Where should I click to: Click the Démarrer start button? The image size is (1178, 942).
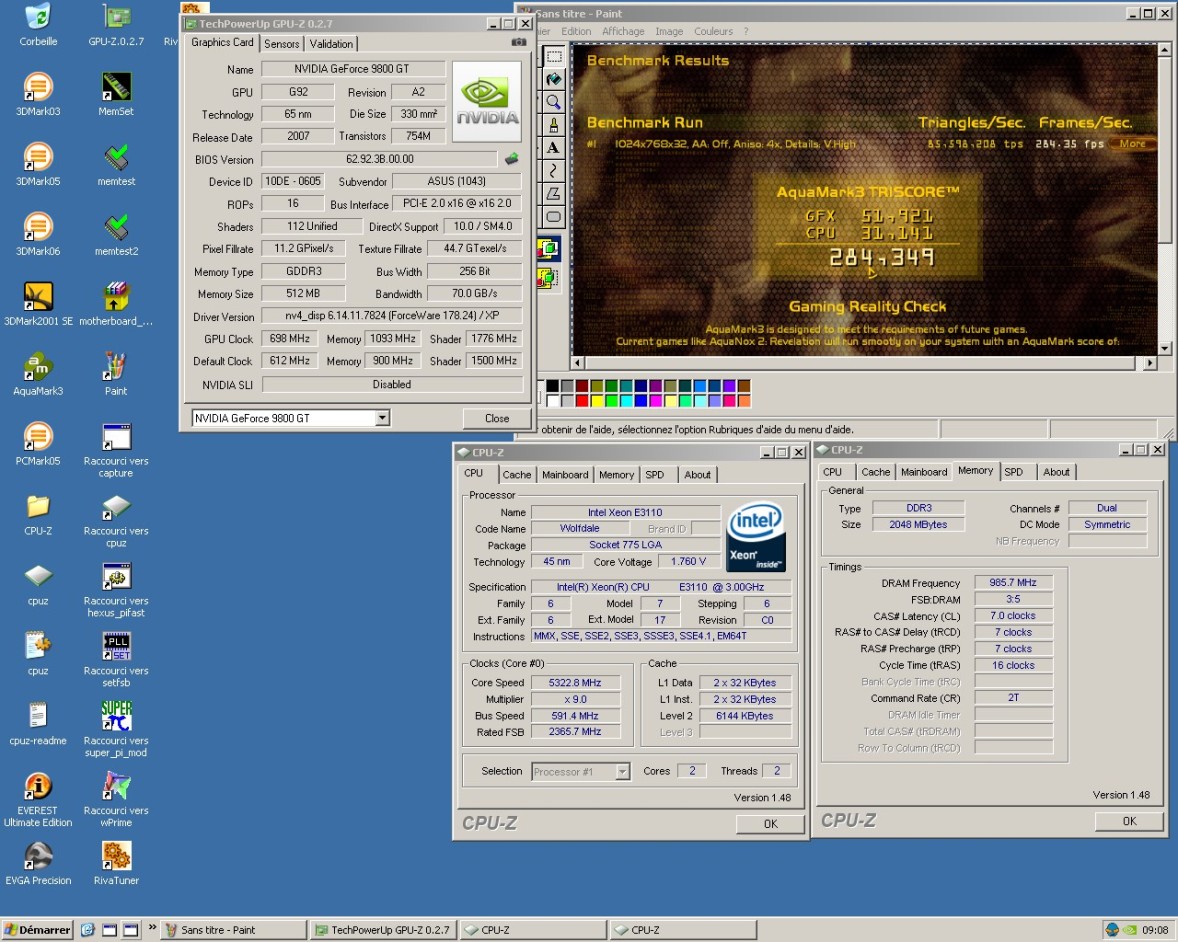38,930
